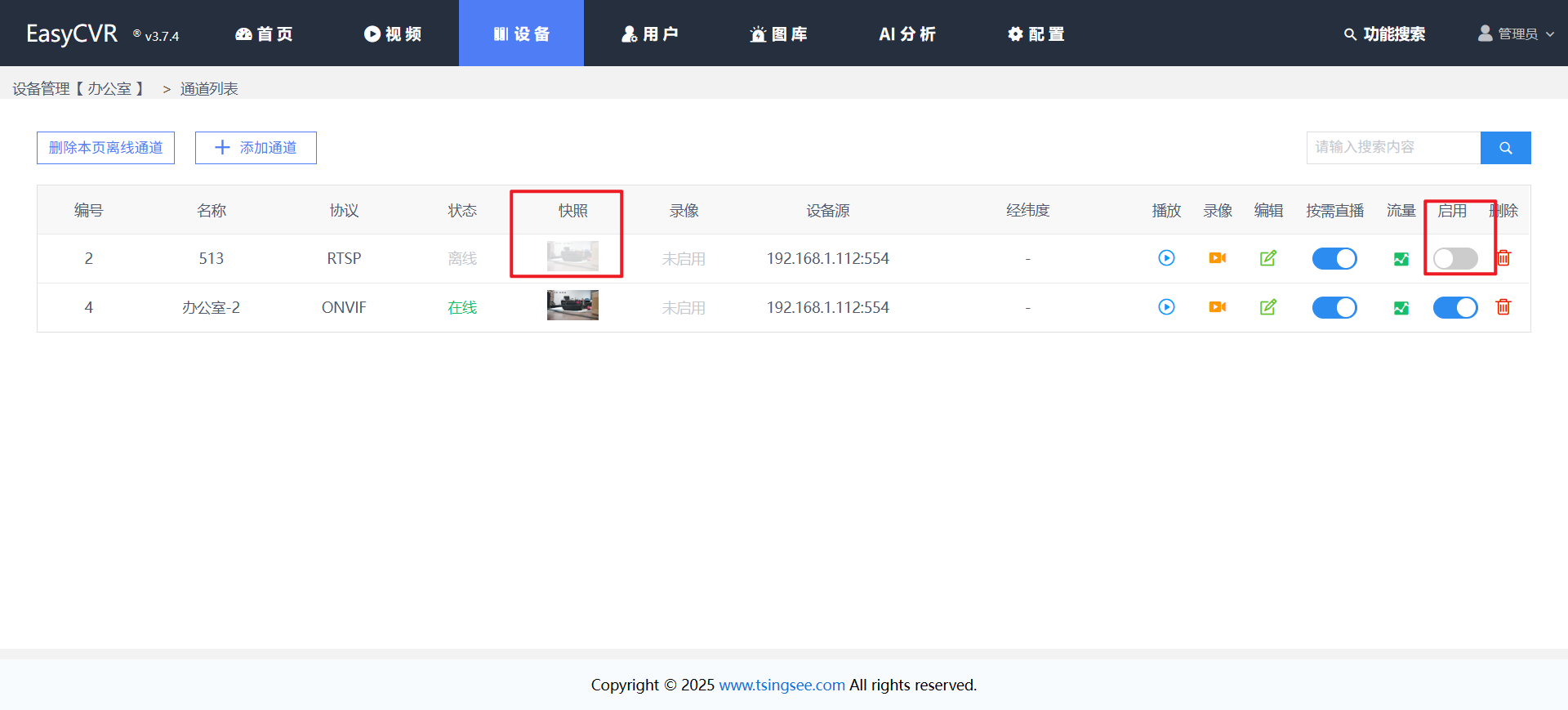Screen dimensions: 1568x710
Task: Go to the 视频 tab
Action: [x=393, y=33]
